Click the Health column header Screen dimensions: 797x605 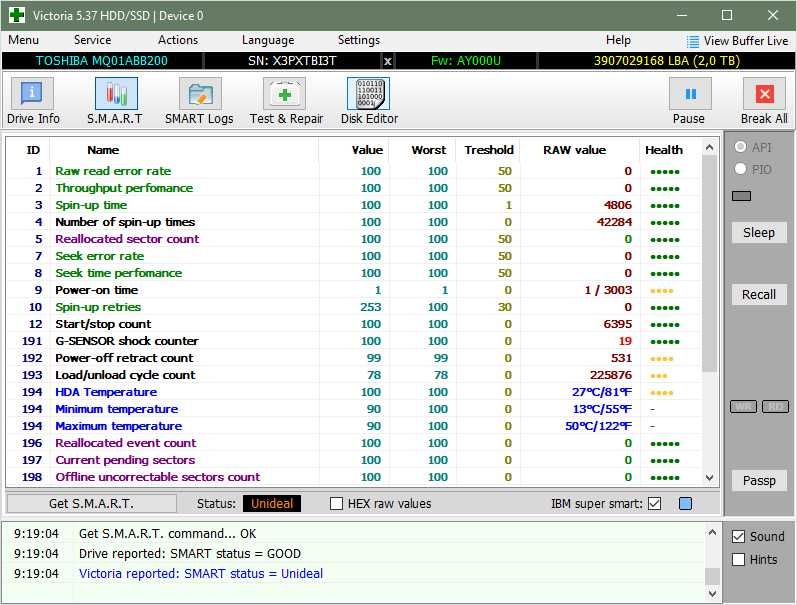coord(664,150)
